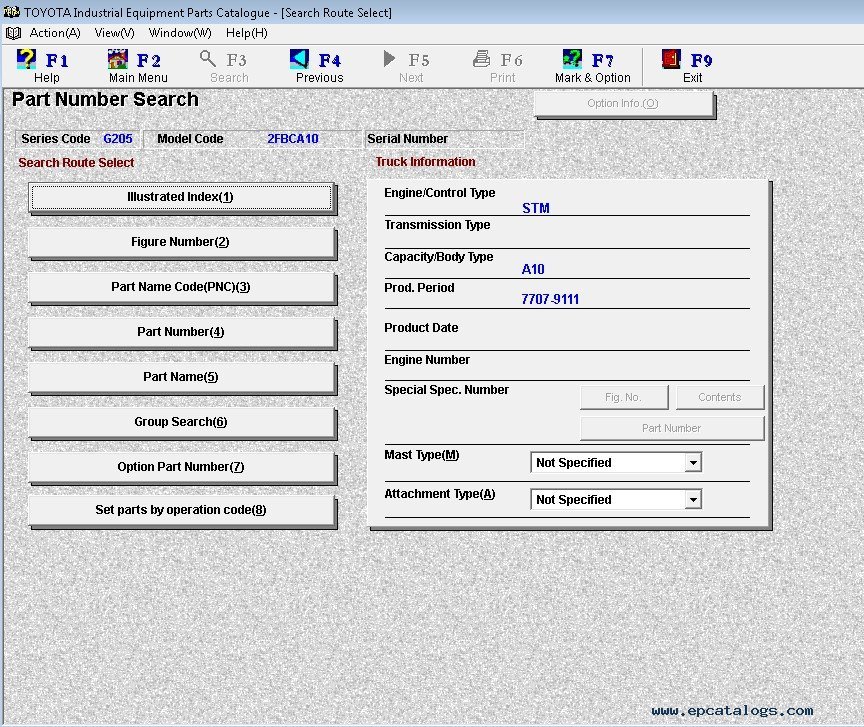Open the Window(W) menu
864x727 pixels.
[x=180, y=33]
